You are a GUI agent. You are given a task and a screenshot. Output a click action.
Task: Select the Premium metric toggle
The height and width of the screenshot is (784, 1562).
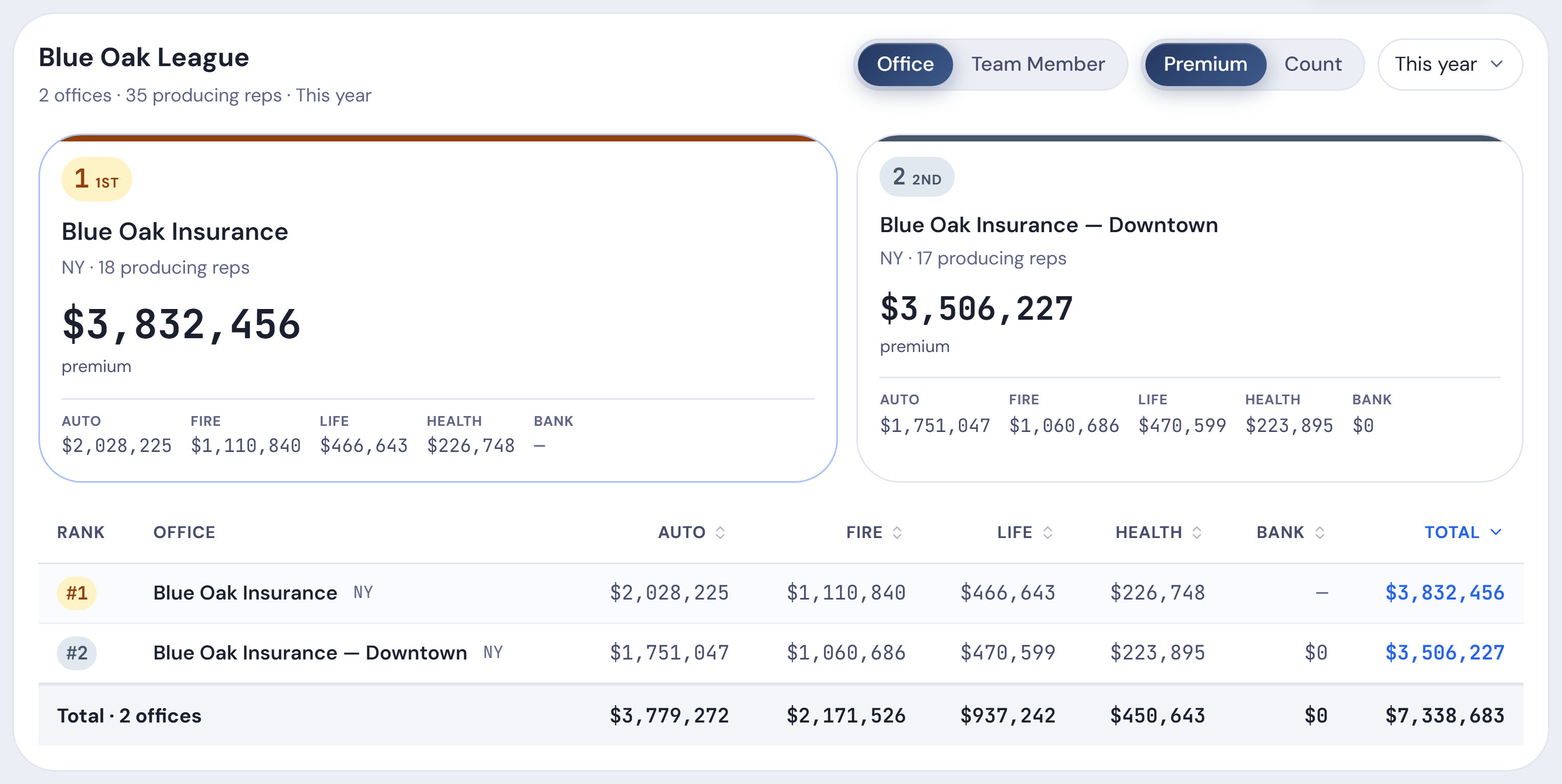(x=1205, y=64)
